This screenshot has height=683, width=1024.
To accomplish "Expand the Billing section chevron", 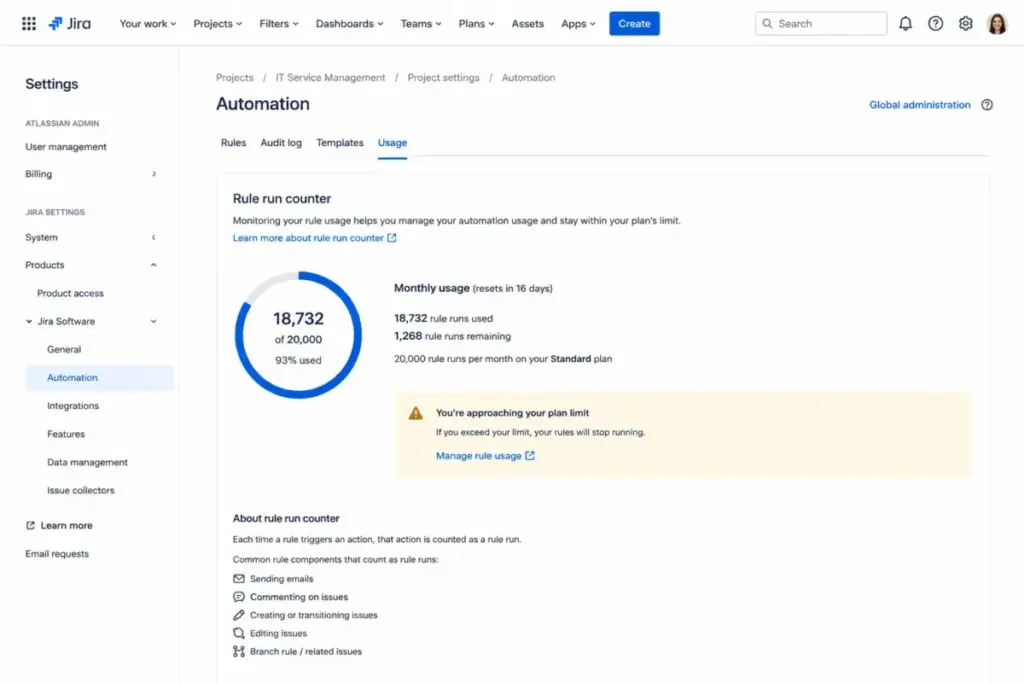I will [154, 174].
